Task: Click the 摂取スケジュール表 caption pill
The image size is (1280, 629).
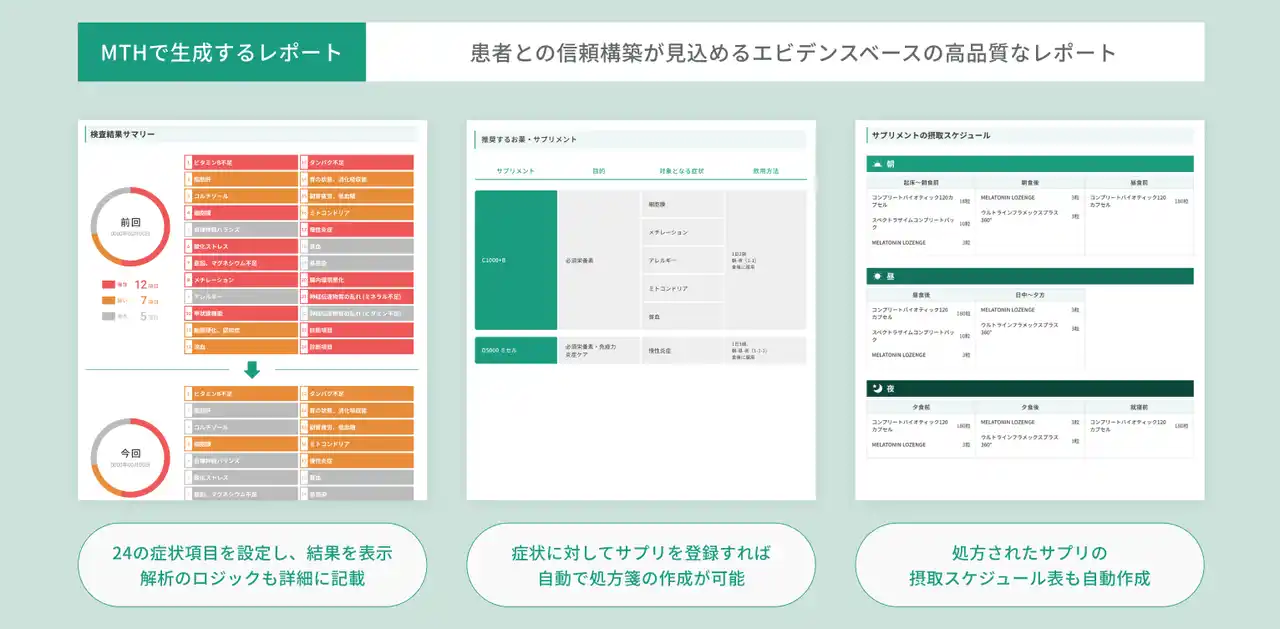Action: coord(1029,565)
